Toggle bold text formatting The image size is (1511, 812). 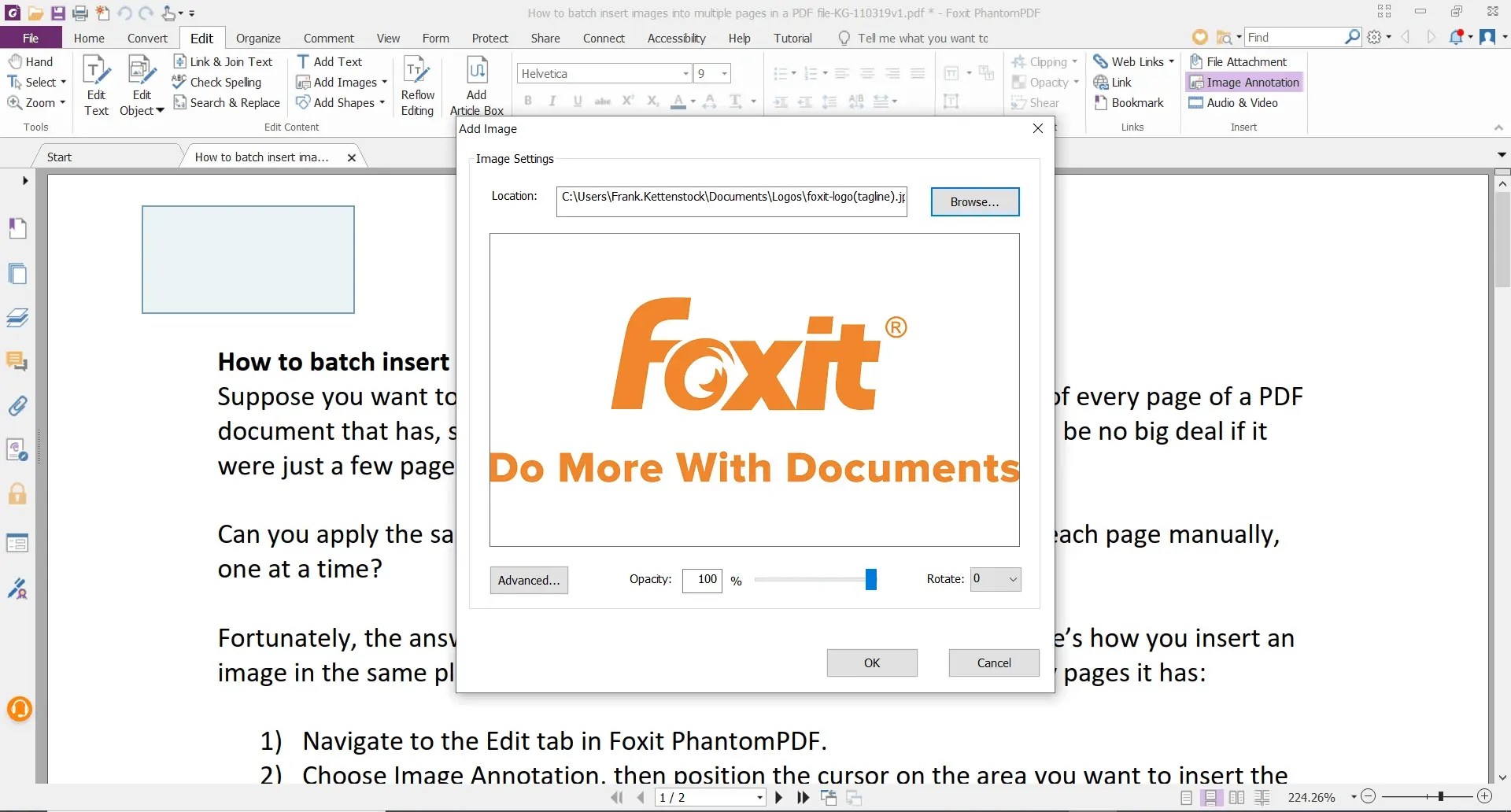528,101
